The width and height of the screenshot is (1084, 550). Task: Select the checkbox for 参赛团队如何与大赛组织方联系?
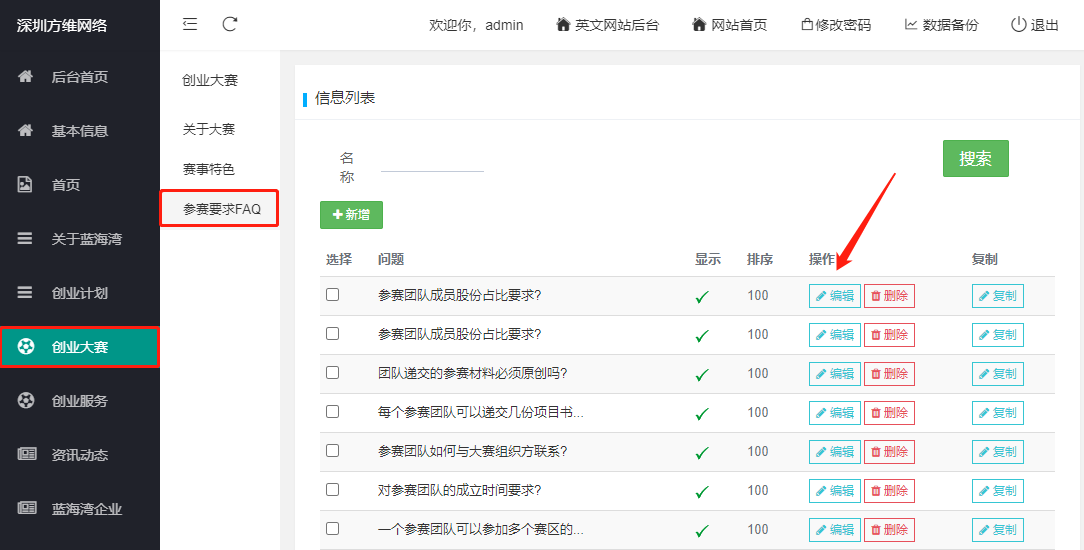click(x=333, y=451)
